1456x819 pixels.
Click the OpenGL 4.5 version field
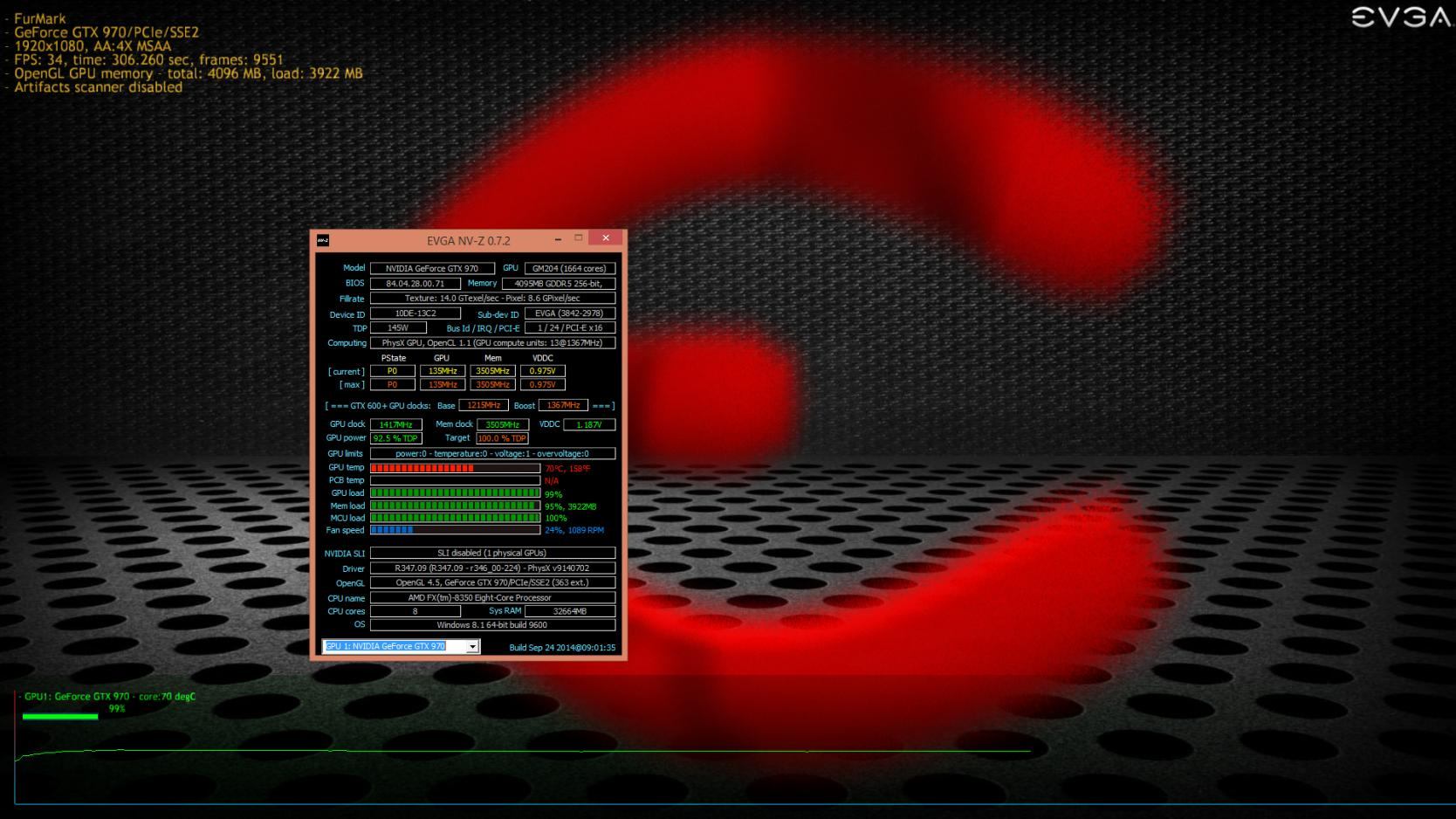click(492, 582)
